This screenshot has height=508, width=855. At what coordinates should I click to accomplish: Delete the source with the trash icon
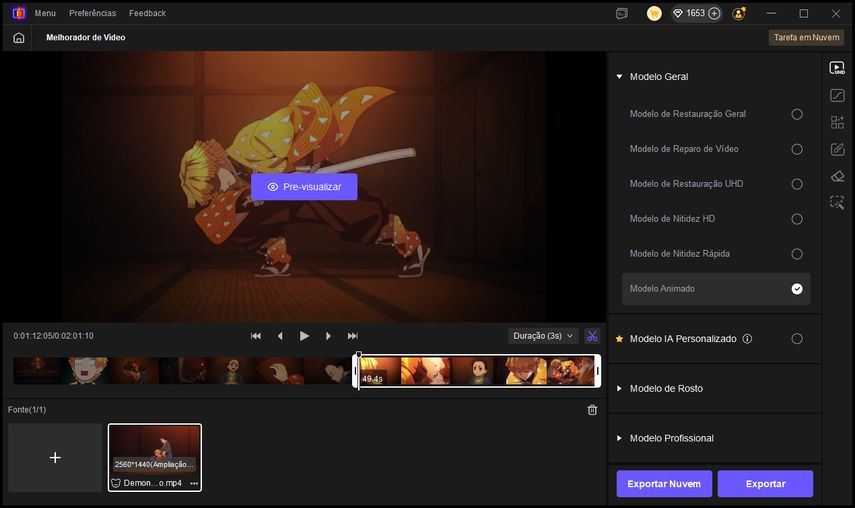592,410
